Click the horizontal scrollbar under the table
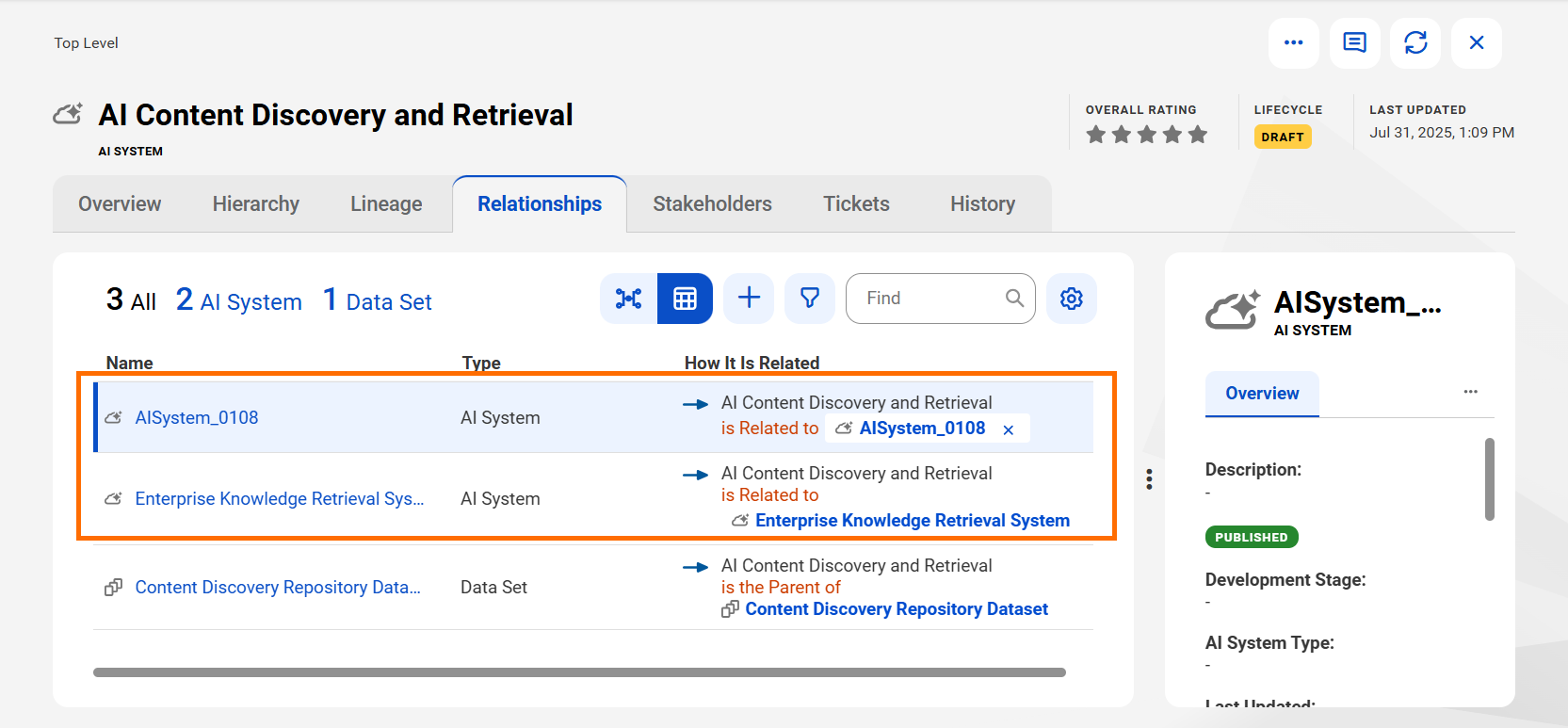This screenshot has height=728, width=1568. (579, 672)
